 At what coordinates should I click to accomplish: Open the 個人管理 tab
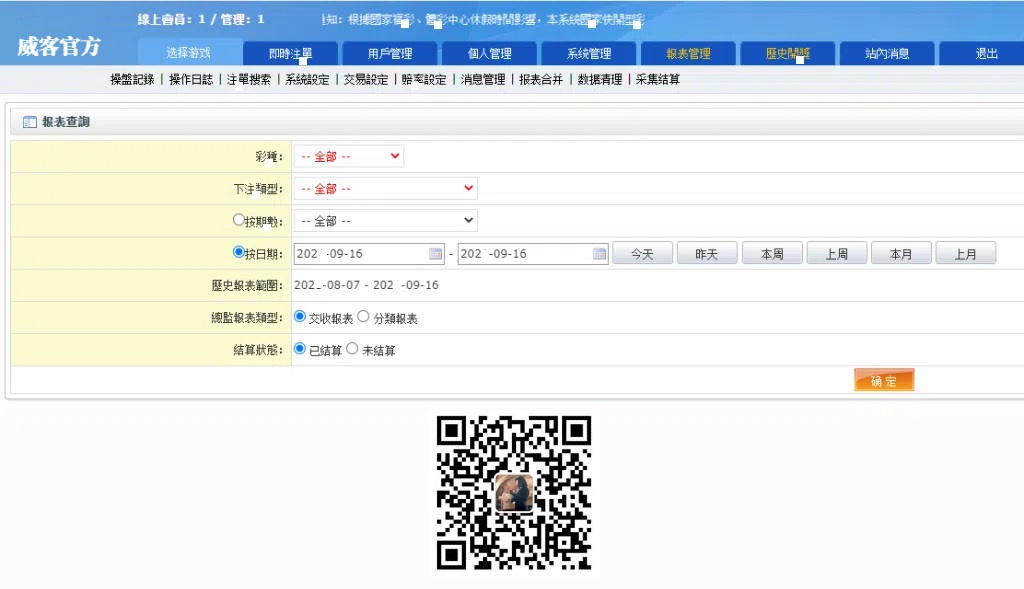click(x=489, y=54)
